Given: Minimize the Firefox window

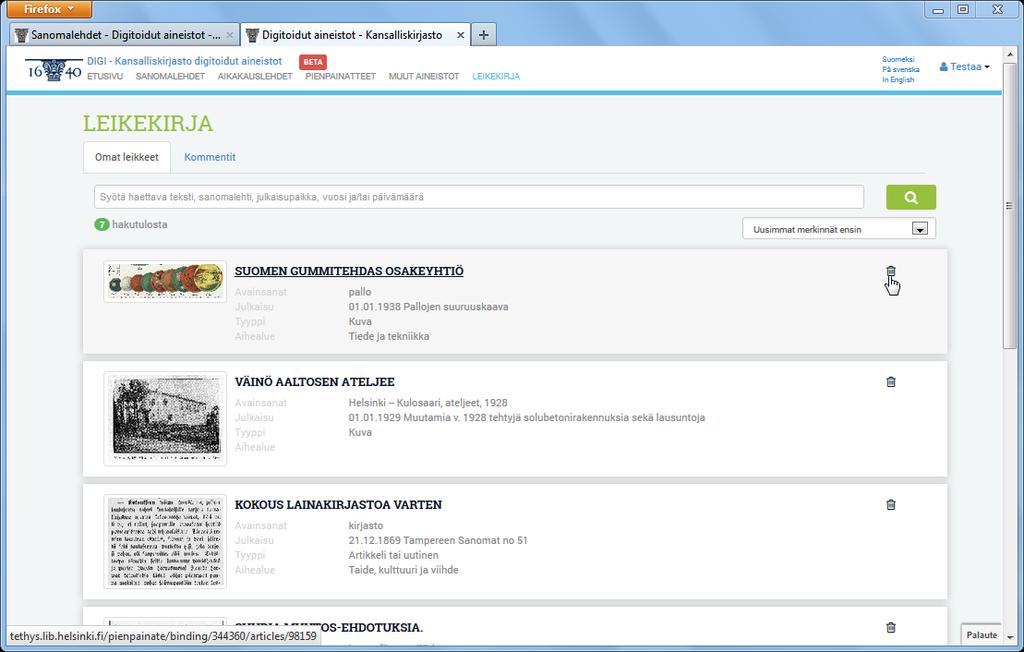Looking at the screenshot, I should coord(938,10).
